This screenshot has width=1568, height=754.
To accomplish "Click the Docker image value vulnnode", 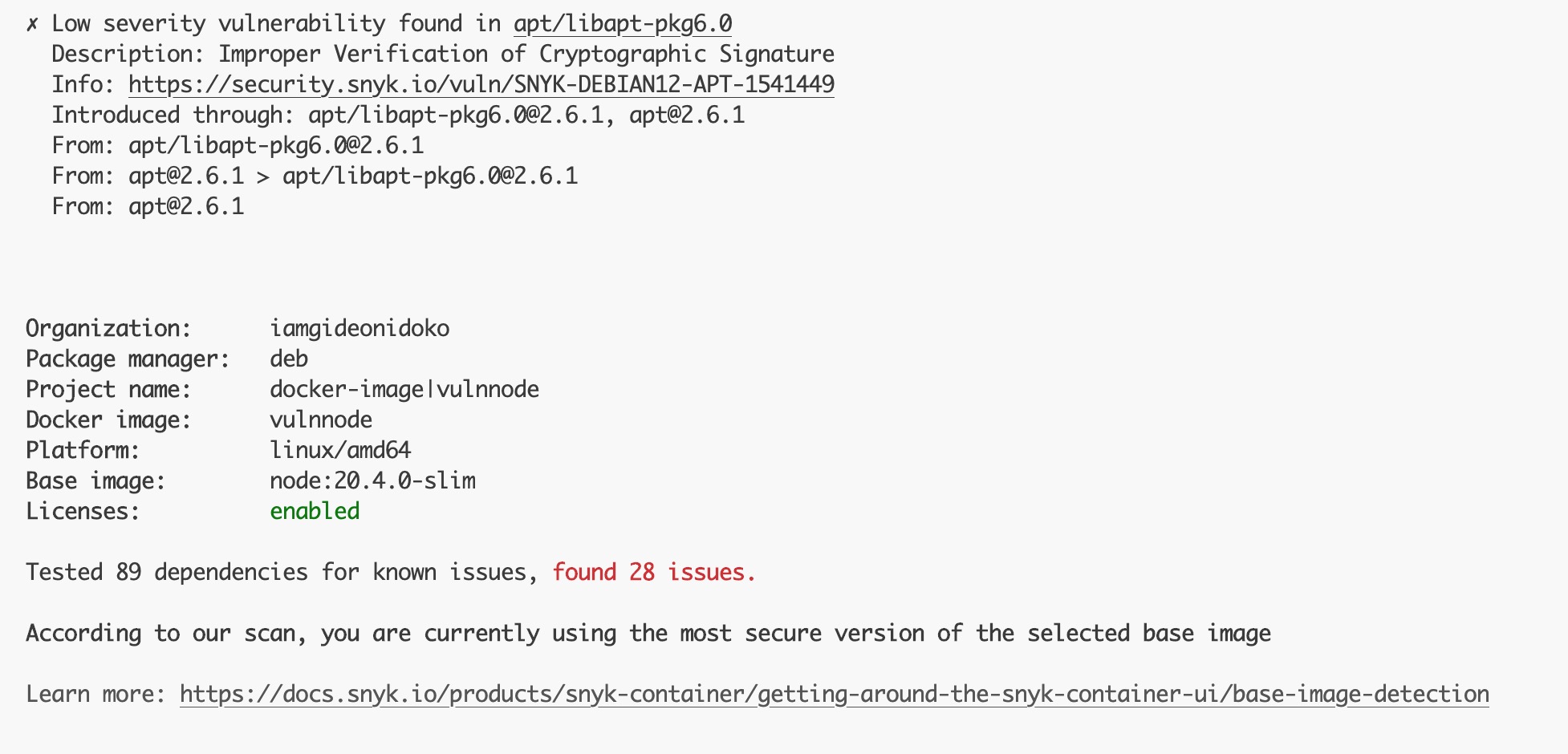I will [321, 420].
